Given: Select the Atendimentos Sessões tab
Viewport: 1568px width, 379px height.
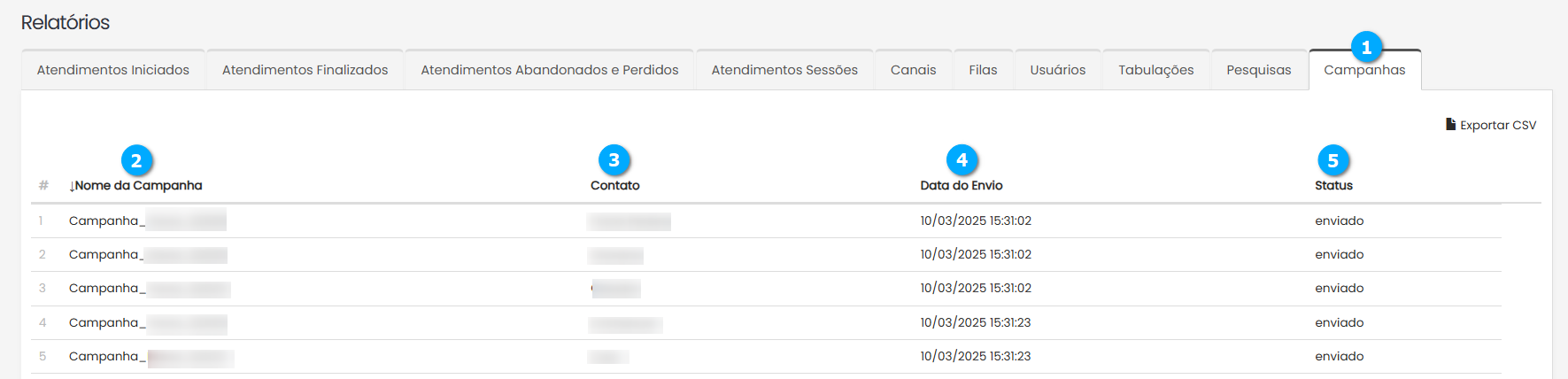Looking at the screenshot, I should (x=784, y=70).
